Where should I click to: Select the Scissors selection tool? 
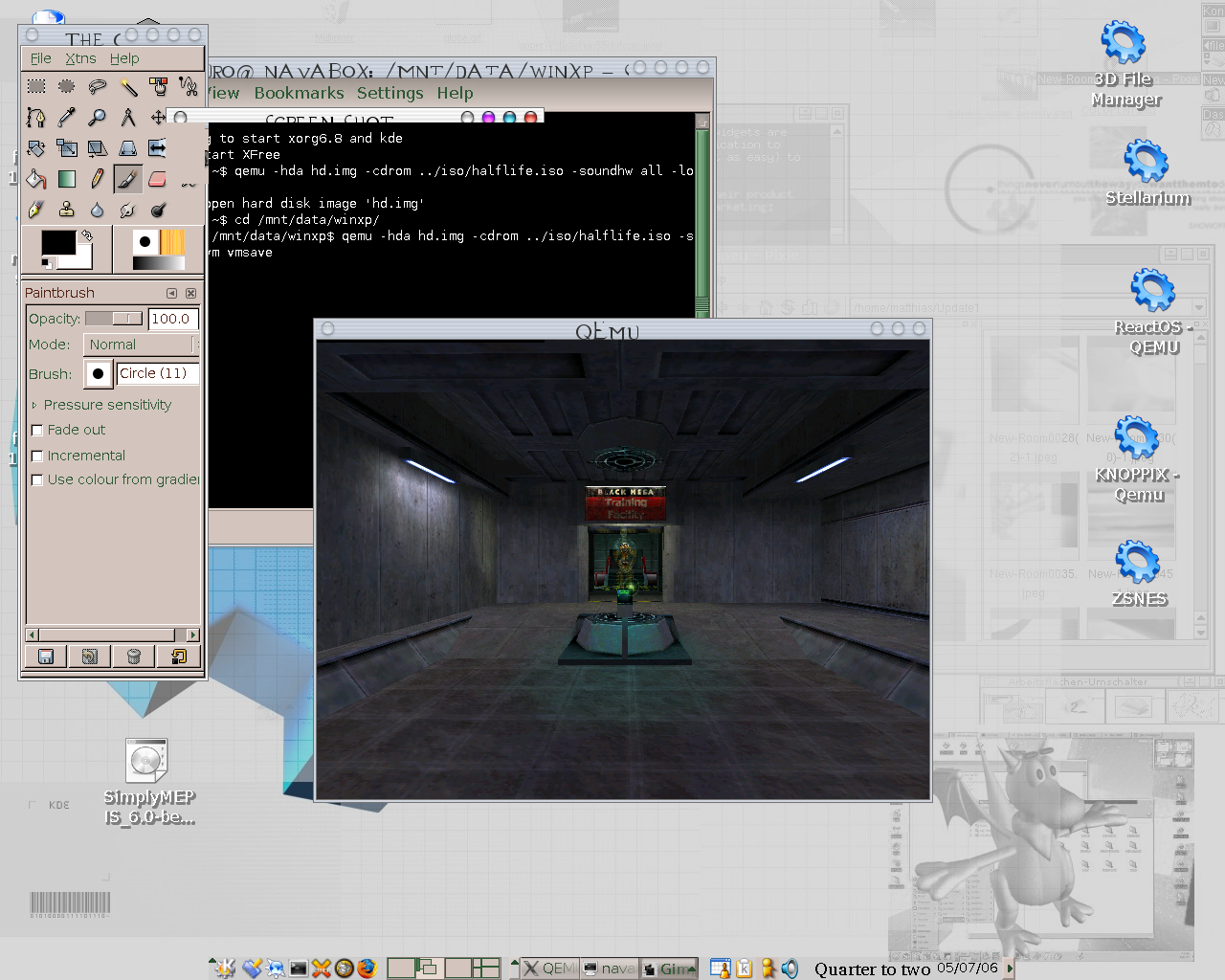pos(189,87)
